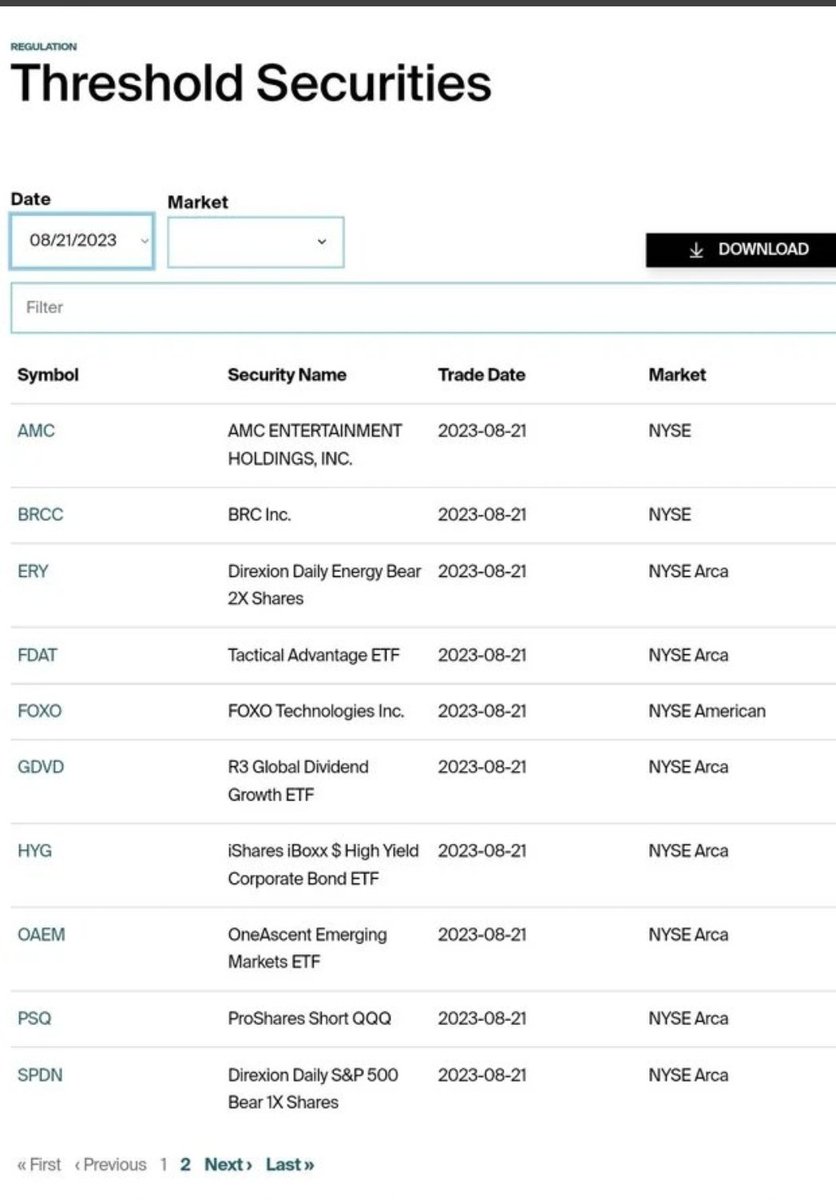Open the SPDN symbol link
This screenshot has height=1200, width=836.
coord(40,1075)
